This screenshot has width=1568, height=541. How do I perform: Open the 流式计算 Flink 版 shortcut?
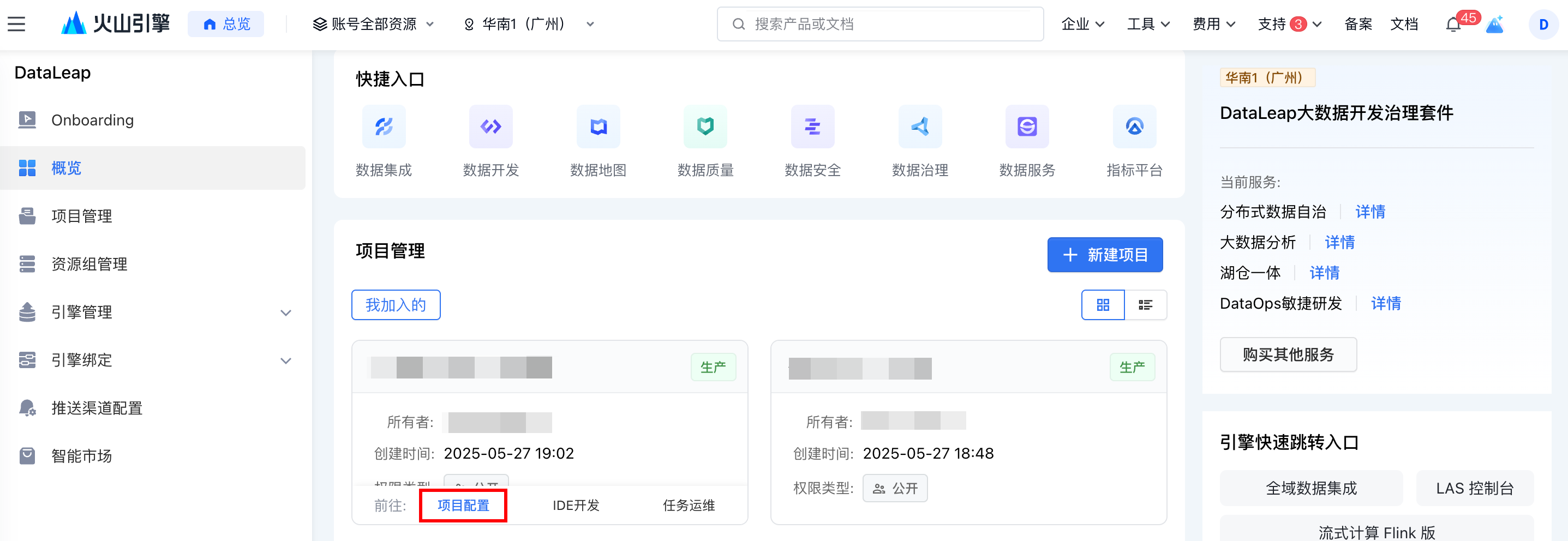tap(1377, 531)
